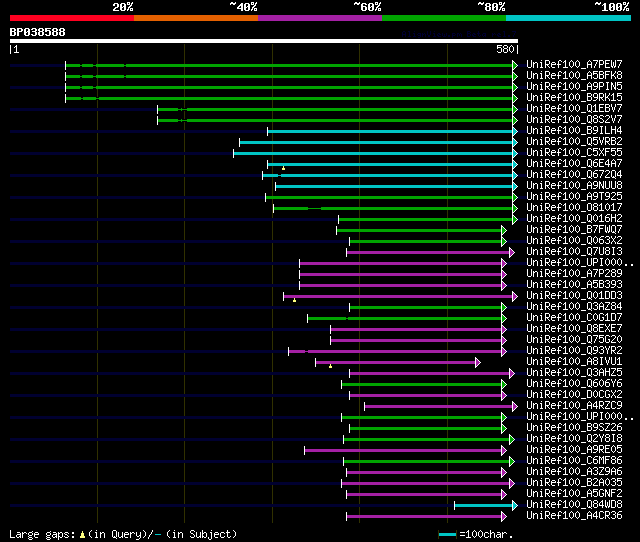Select the UniRef100_Q2Y8I8 label
Viewport: 640px width, 542px height.
(574, 439)
